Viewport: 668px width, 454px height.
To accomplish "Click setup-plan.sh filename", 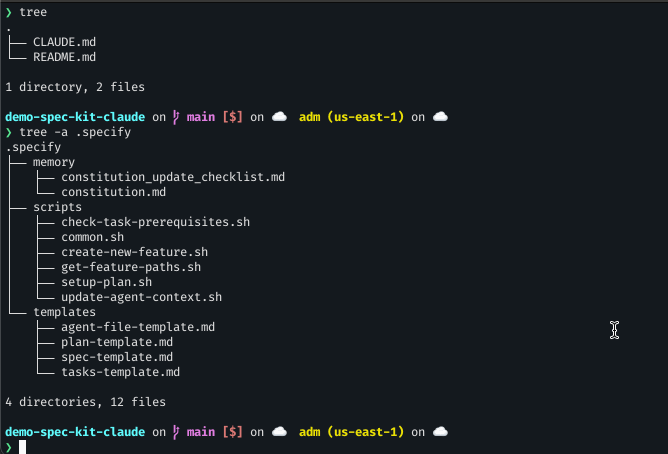I will [107, 282].
